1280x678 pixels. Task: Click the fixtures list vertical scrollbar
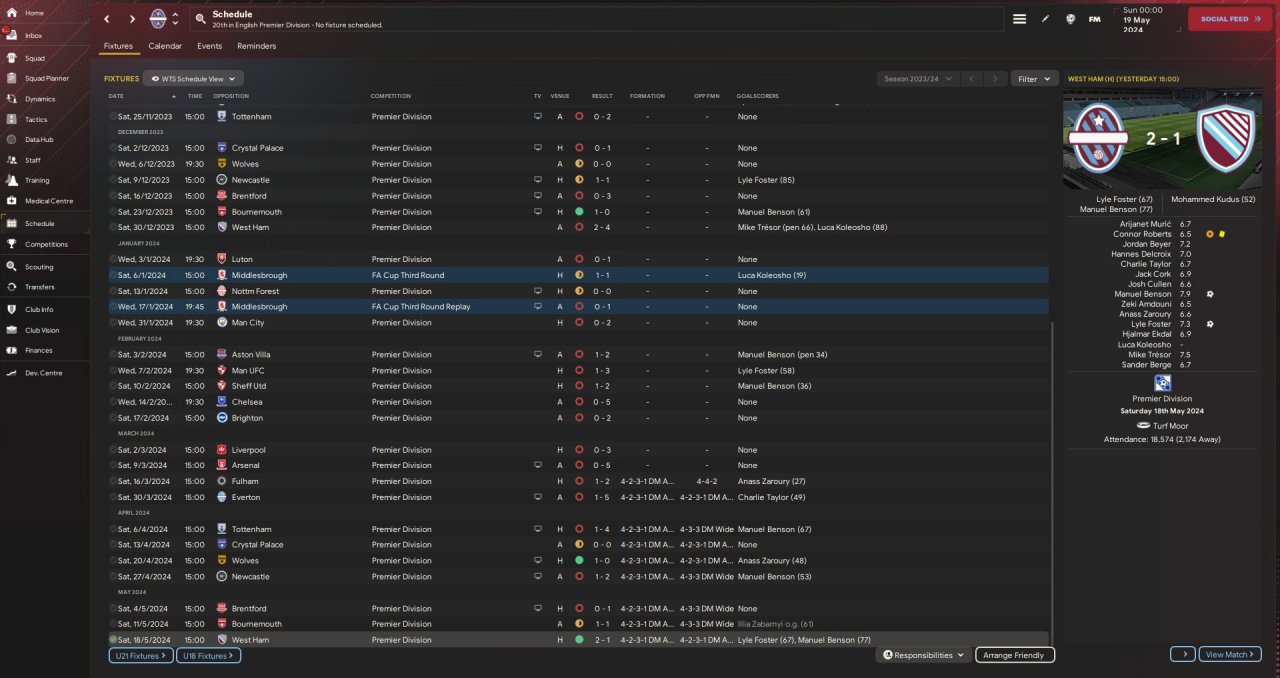(1051, 483)
